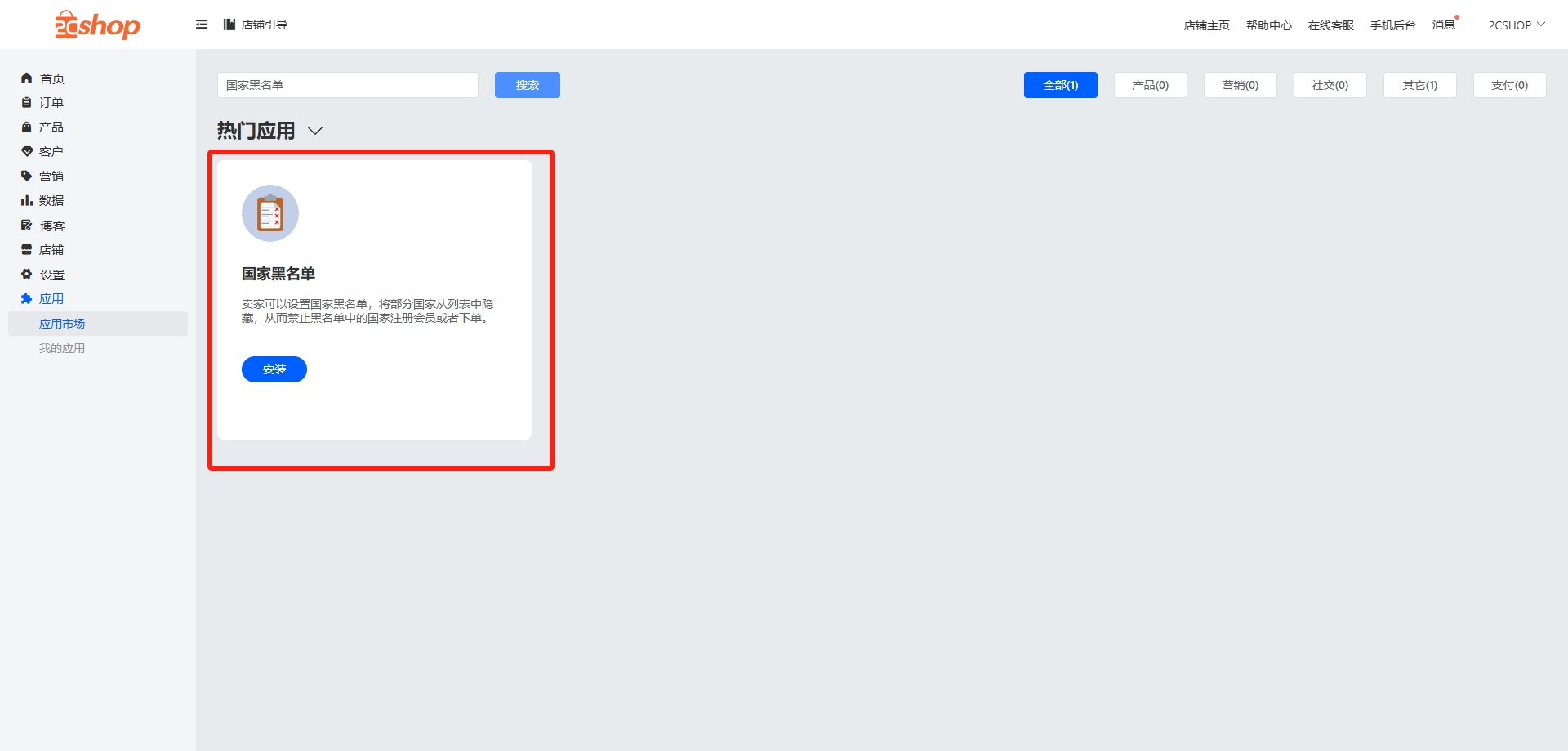Click the puzzle icon beside 应用
This screenshot has height=751, width=1568.
coord(26,299)
